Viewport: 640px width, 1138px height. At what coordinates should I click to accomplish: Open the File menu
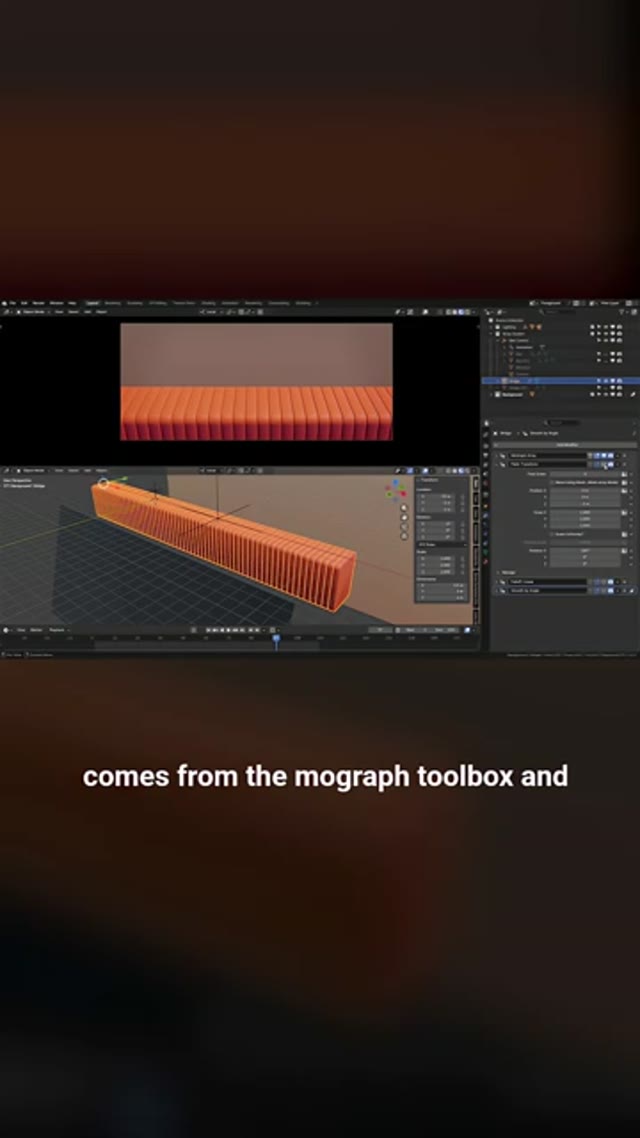[12, 303]
